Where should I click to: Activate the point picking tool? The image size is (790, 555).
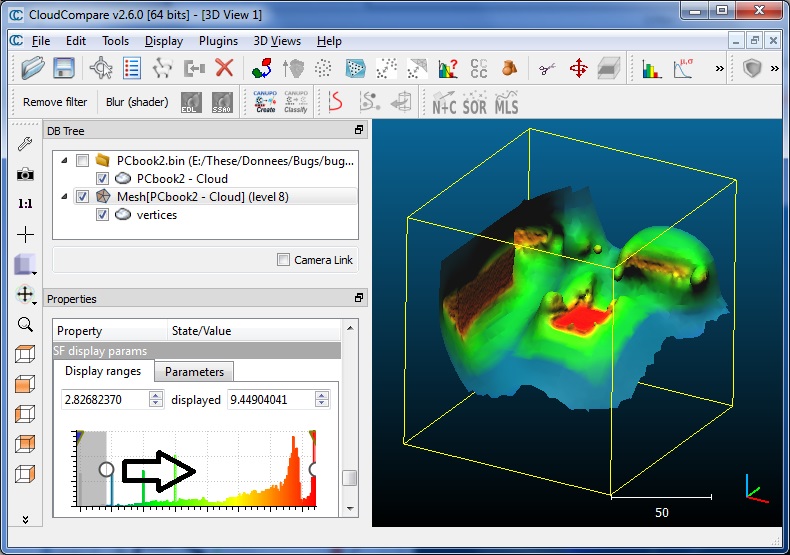click(101, 67)
